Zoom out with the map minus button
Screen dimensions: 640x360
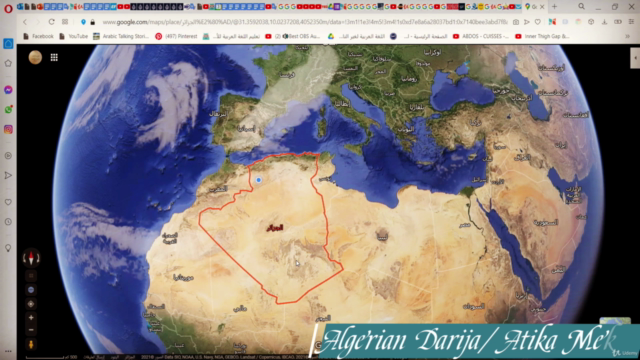(x=31, y=330)
